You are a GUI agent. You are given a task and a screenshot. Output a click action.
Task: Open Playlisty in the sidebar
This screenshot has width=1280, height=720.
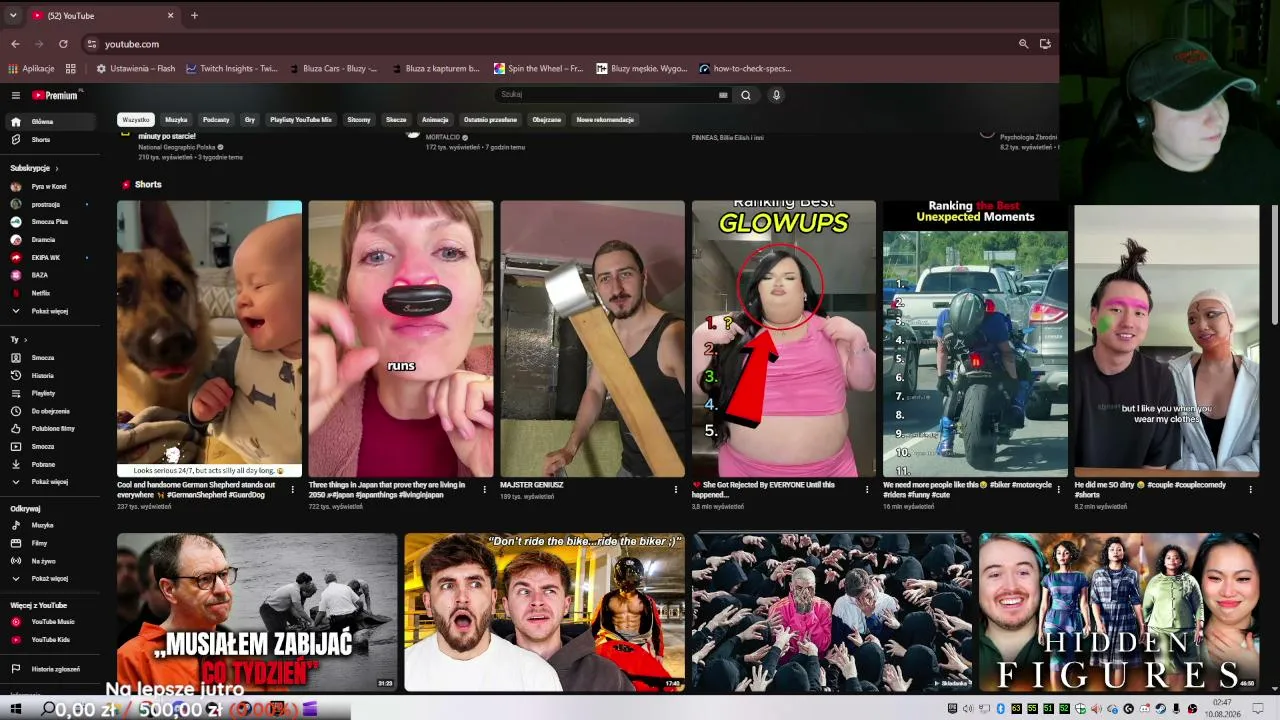tap(49, 393)
